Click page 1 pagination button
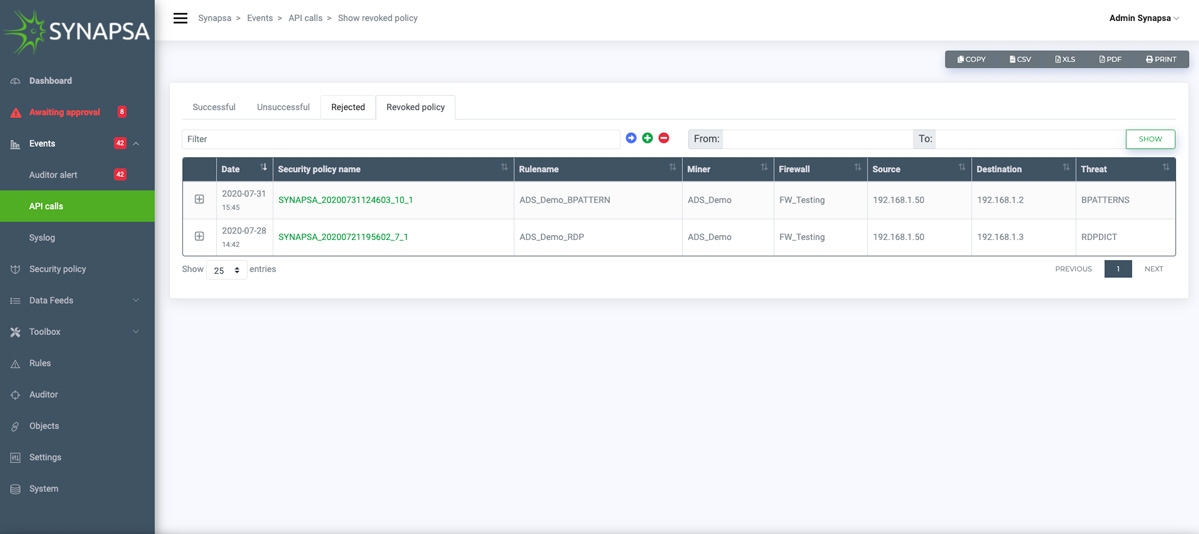The height and width of the screenshot is (534, 1199). click(1118, 269)
